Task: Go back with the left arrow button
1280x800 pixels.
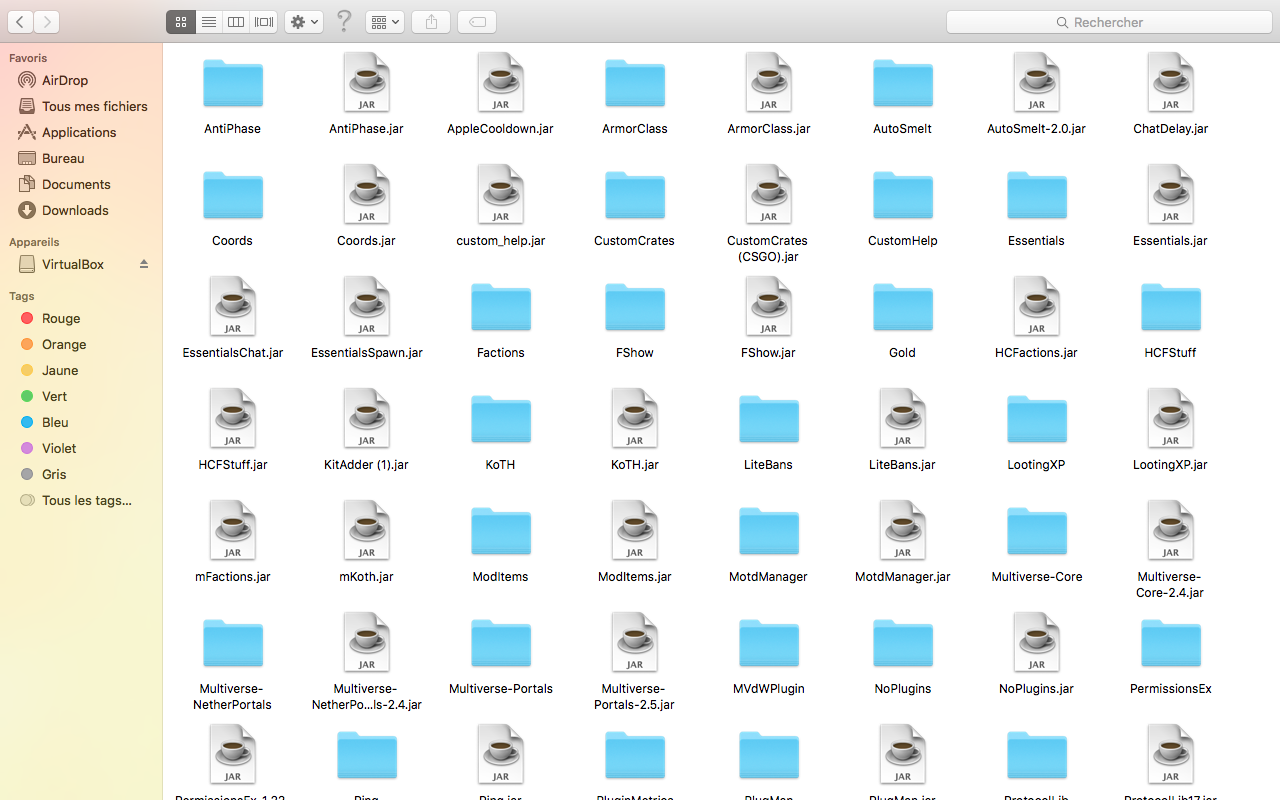Action: (20, 22)
